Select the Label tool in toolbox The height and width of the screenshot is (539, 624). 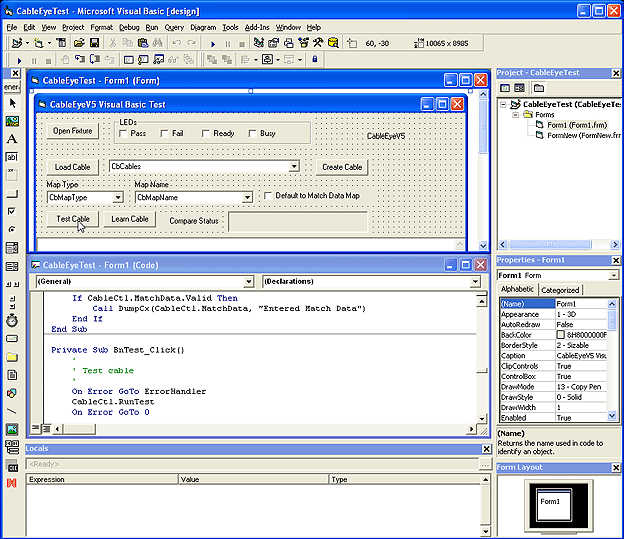point(12,139)
